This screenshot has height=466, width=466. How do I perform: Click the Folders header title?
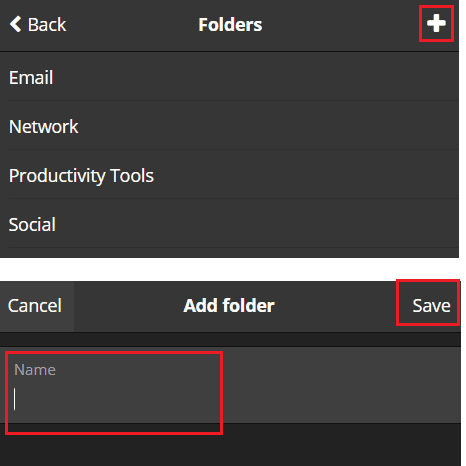[230, 24]
